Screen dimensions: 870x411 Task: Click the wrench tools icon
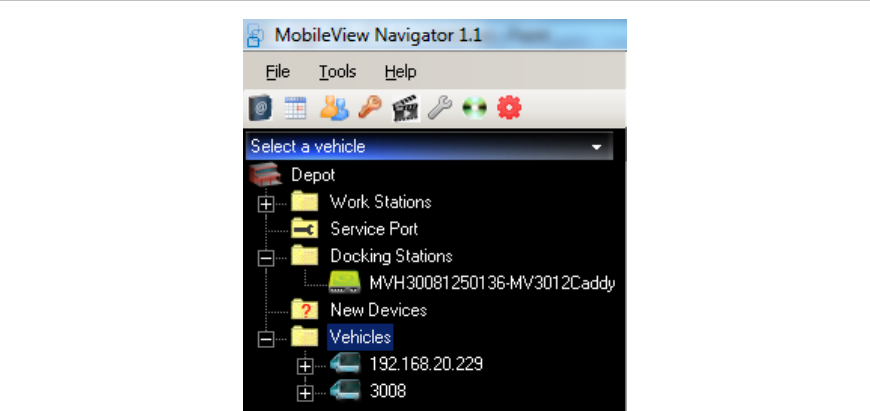click(x=439, y=108)
